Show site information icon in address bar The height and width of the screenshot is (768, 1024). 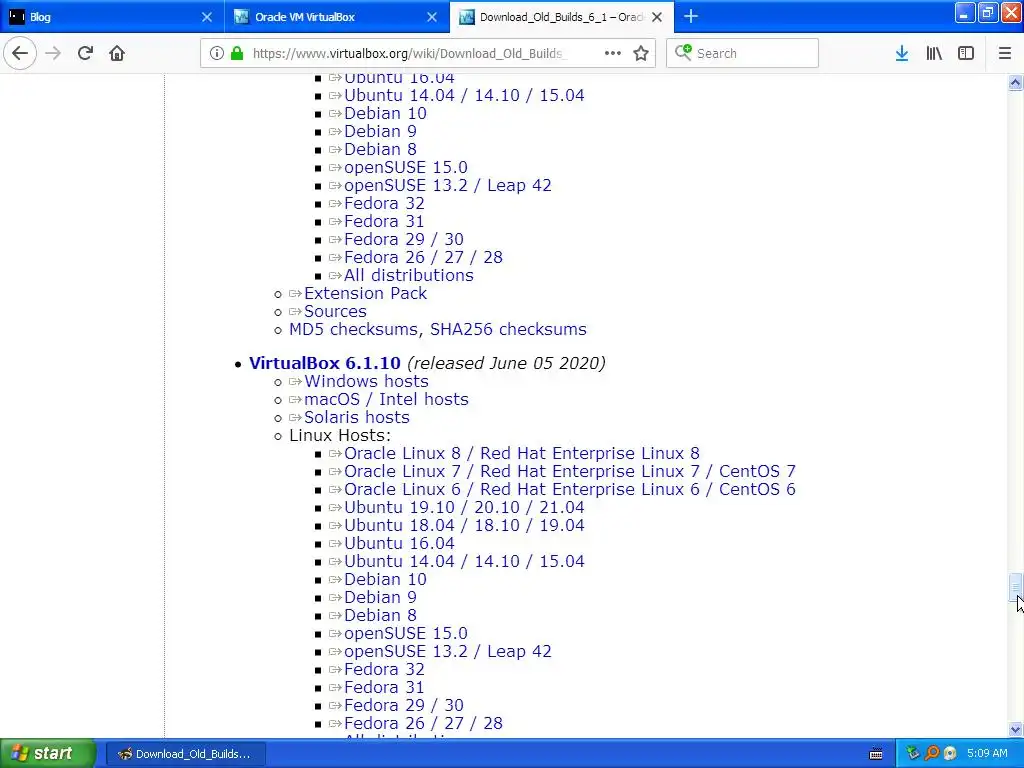[x=217, y=53]
